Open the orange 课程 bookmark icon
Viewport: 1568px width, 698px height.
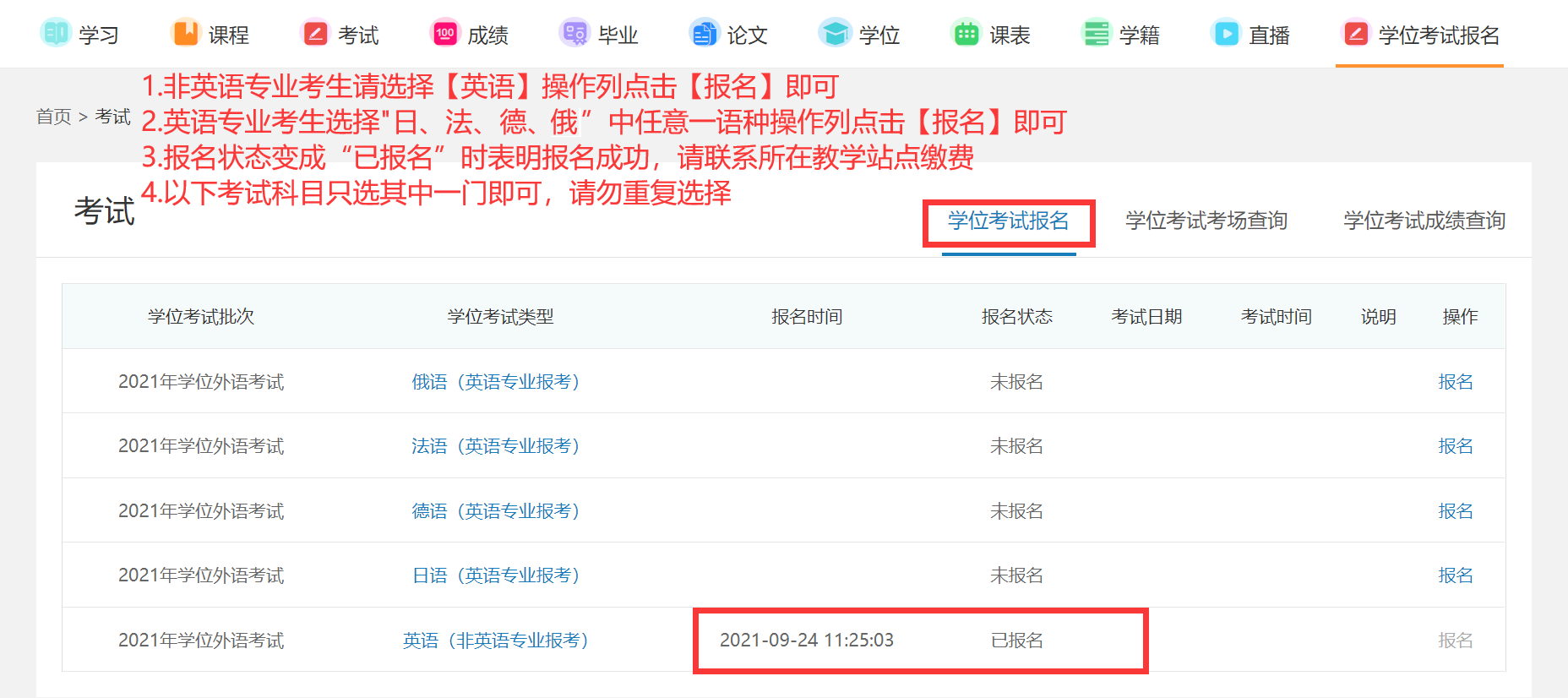(185, 34)
